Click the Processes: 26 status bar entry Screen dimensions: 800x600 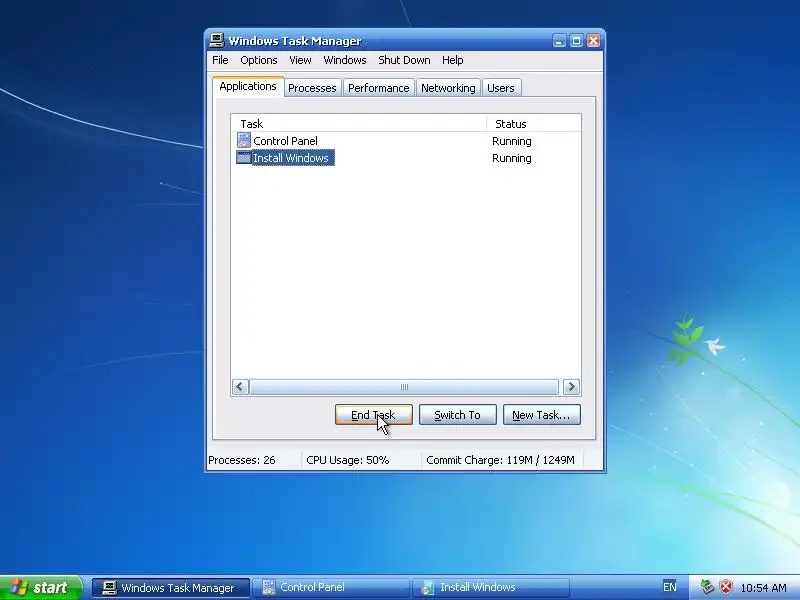242,460
